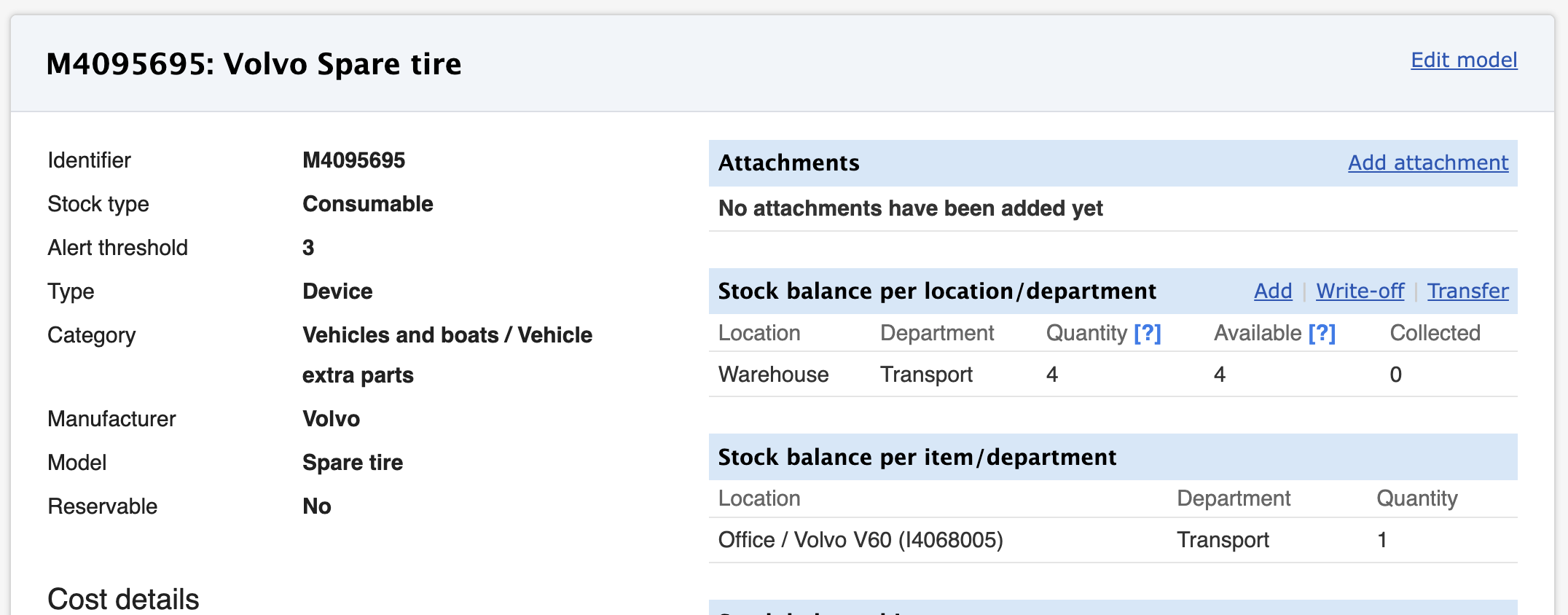The width and height of the screenshot is (1568, 615).
Task: Click the Quantity column help [?] icon
Action: coord(1148,333)
